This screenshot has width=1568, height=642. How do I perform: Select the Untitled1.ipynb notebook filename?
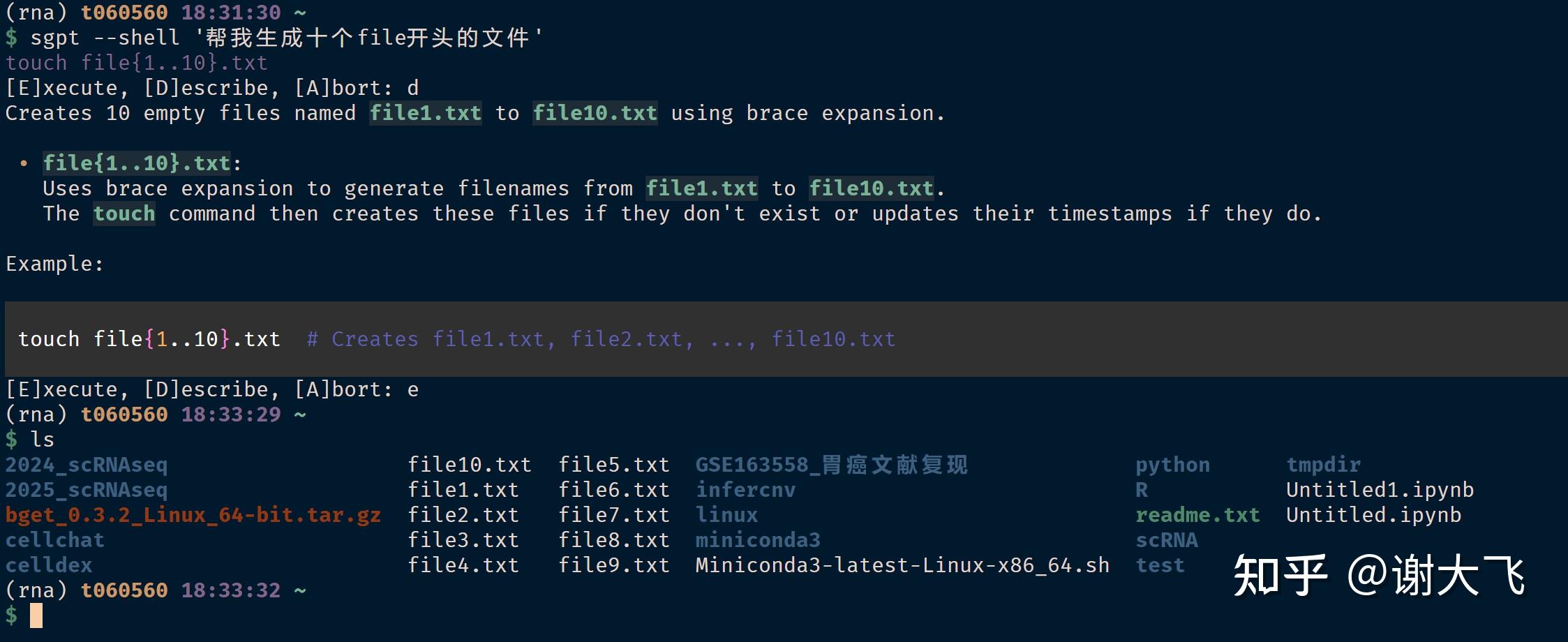1380,490
